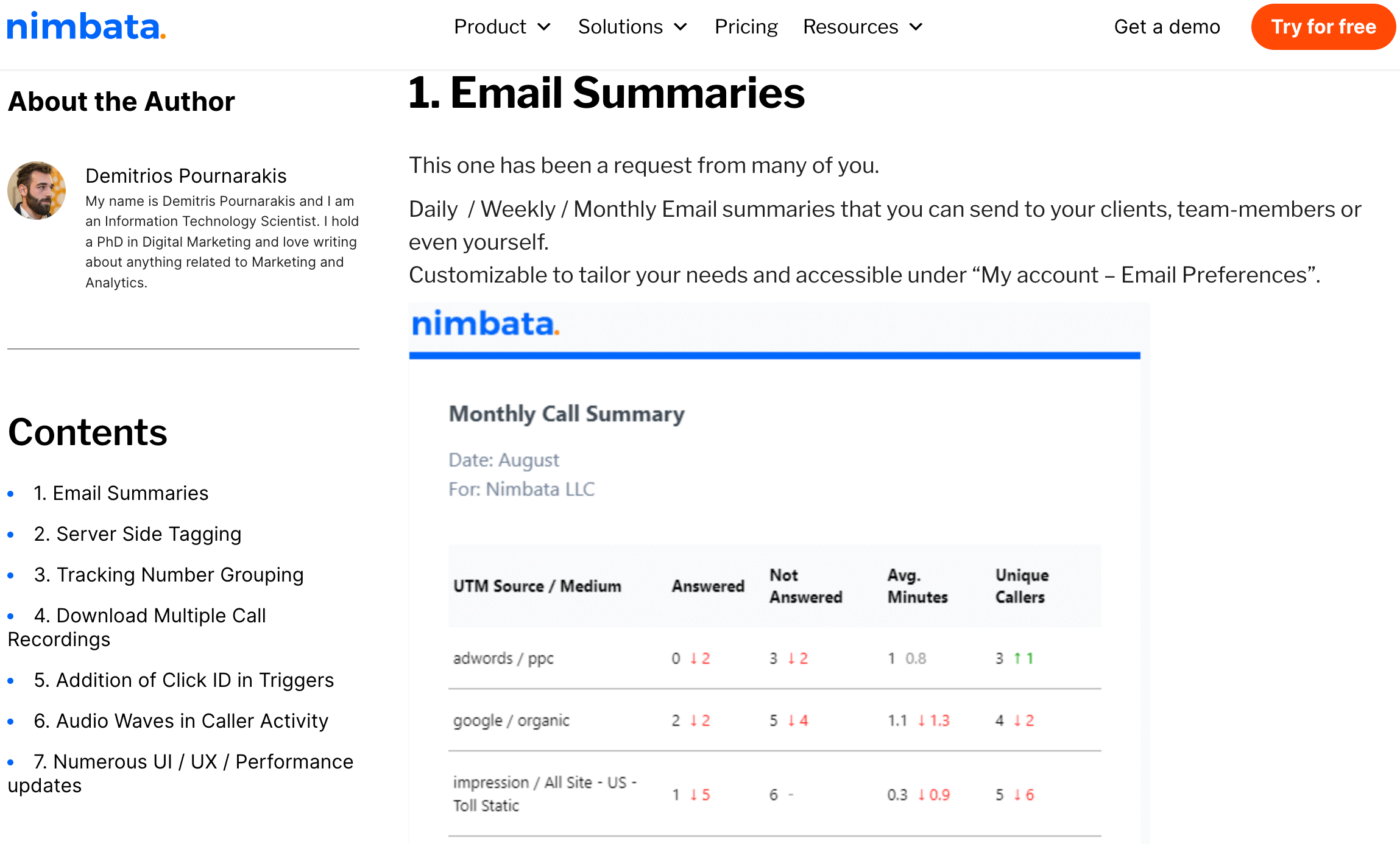This screenshot has height=844, width=1400.
Task: Click the Try for free button
Action: [1321, 27]
